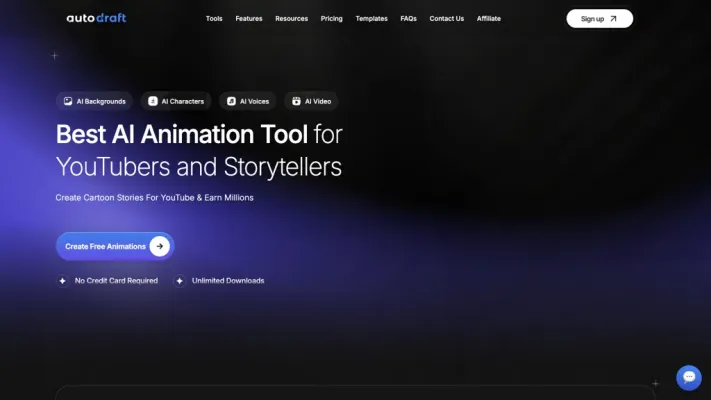Click the AI Video icon

296,101
